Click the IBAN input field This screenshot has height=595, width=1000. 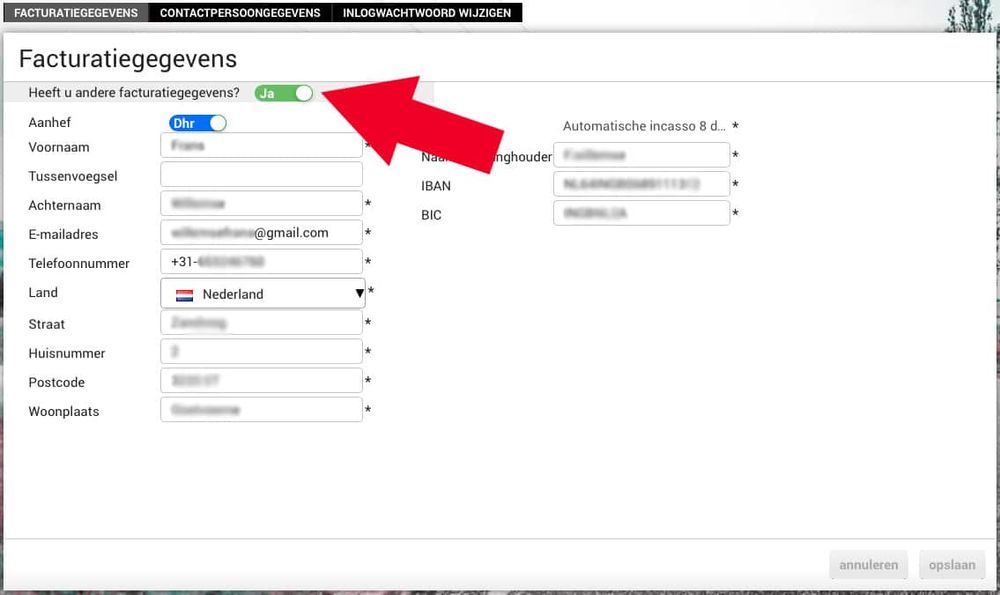pos(642,184)
